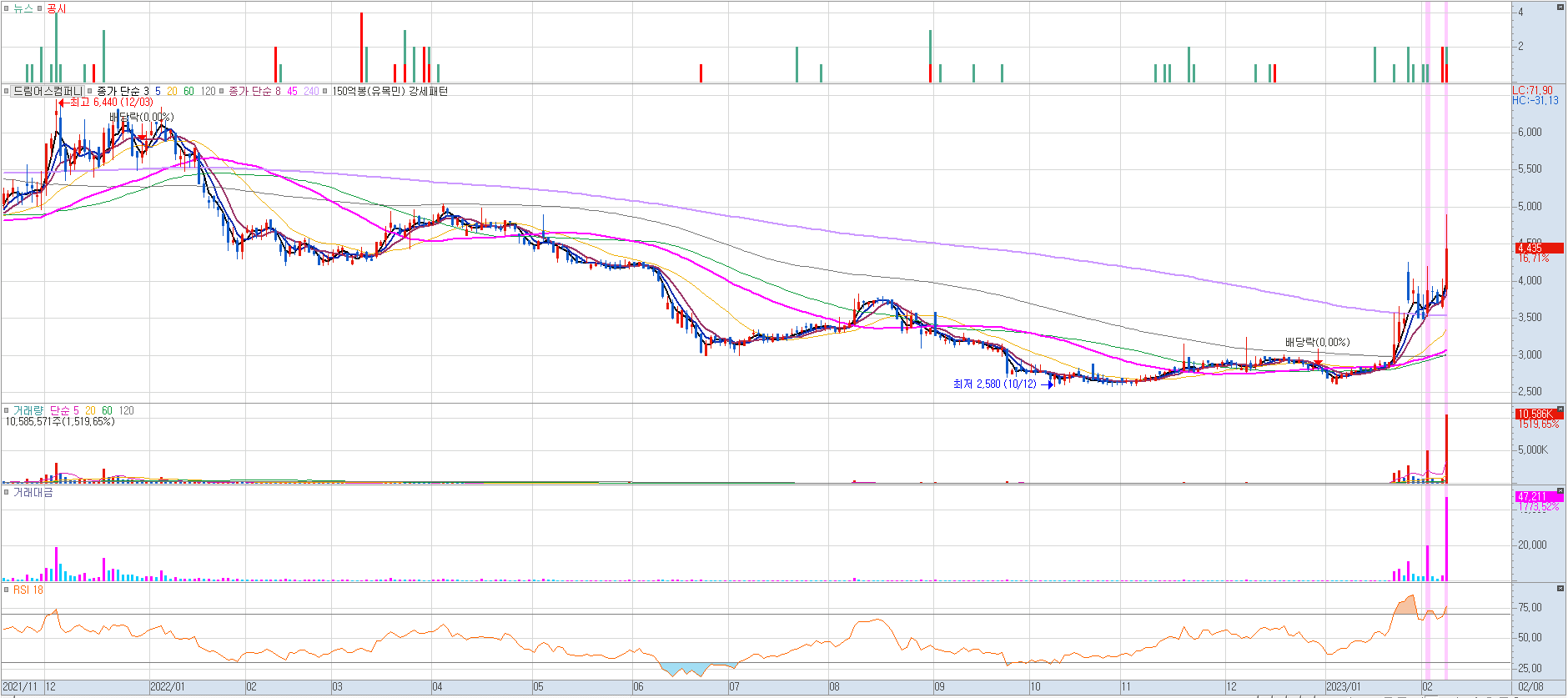Toggle the 뉴스 series marker square
This screenshot has height=698, width=1568.
click(6, 8)
